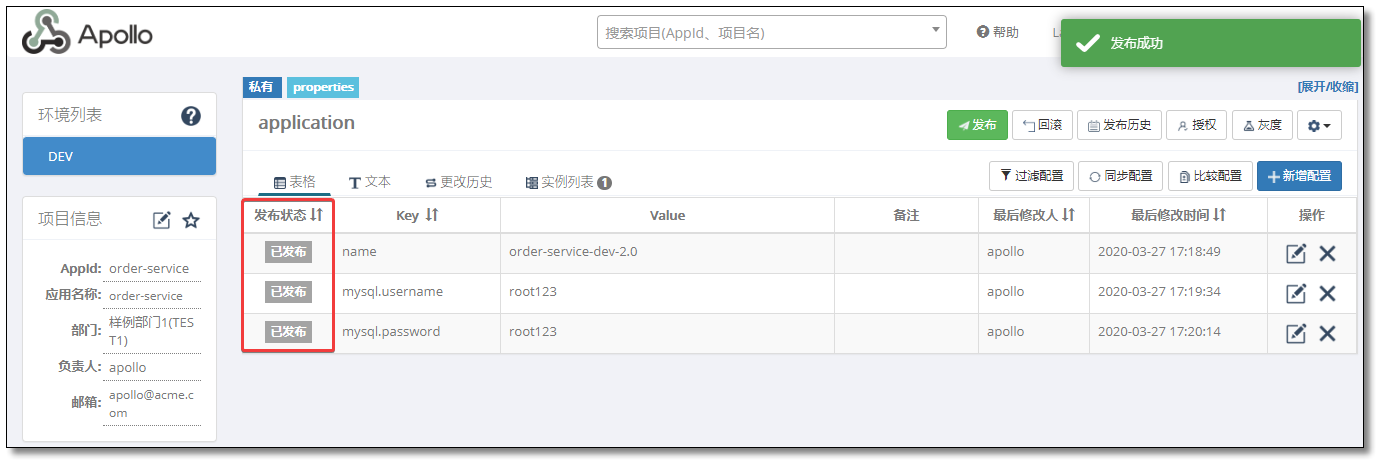Click the 已发布 badge in name row
The width and height of the screenshot is (1376, 460).
click(288, 252)
